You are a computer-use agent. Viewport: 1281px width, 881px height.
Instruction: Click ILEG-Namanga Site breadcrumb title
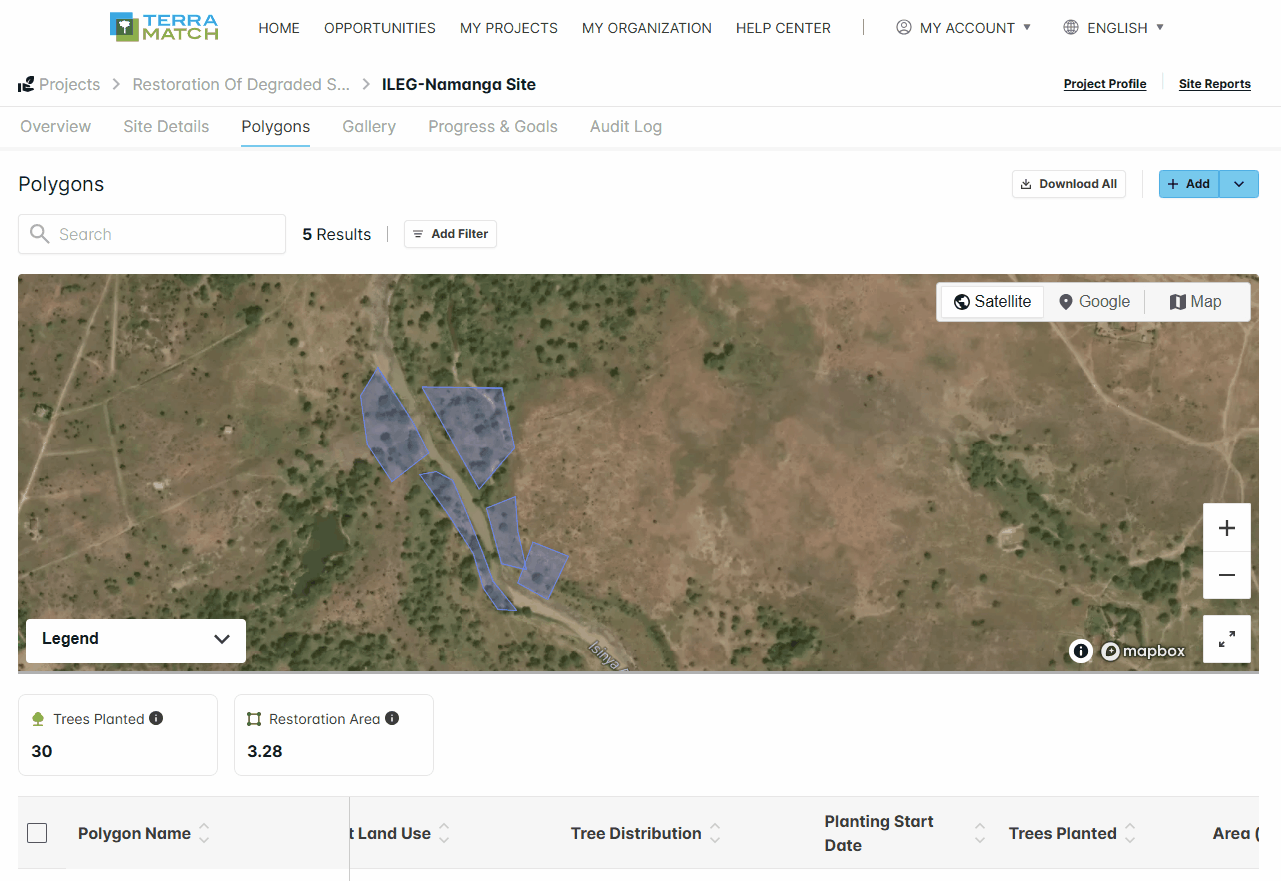coord(459,85)
